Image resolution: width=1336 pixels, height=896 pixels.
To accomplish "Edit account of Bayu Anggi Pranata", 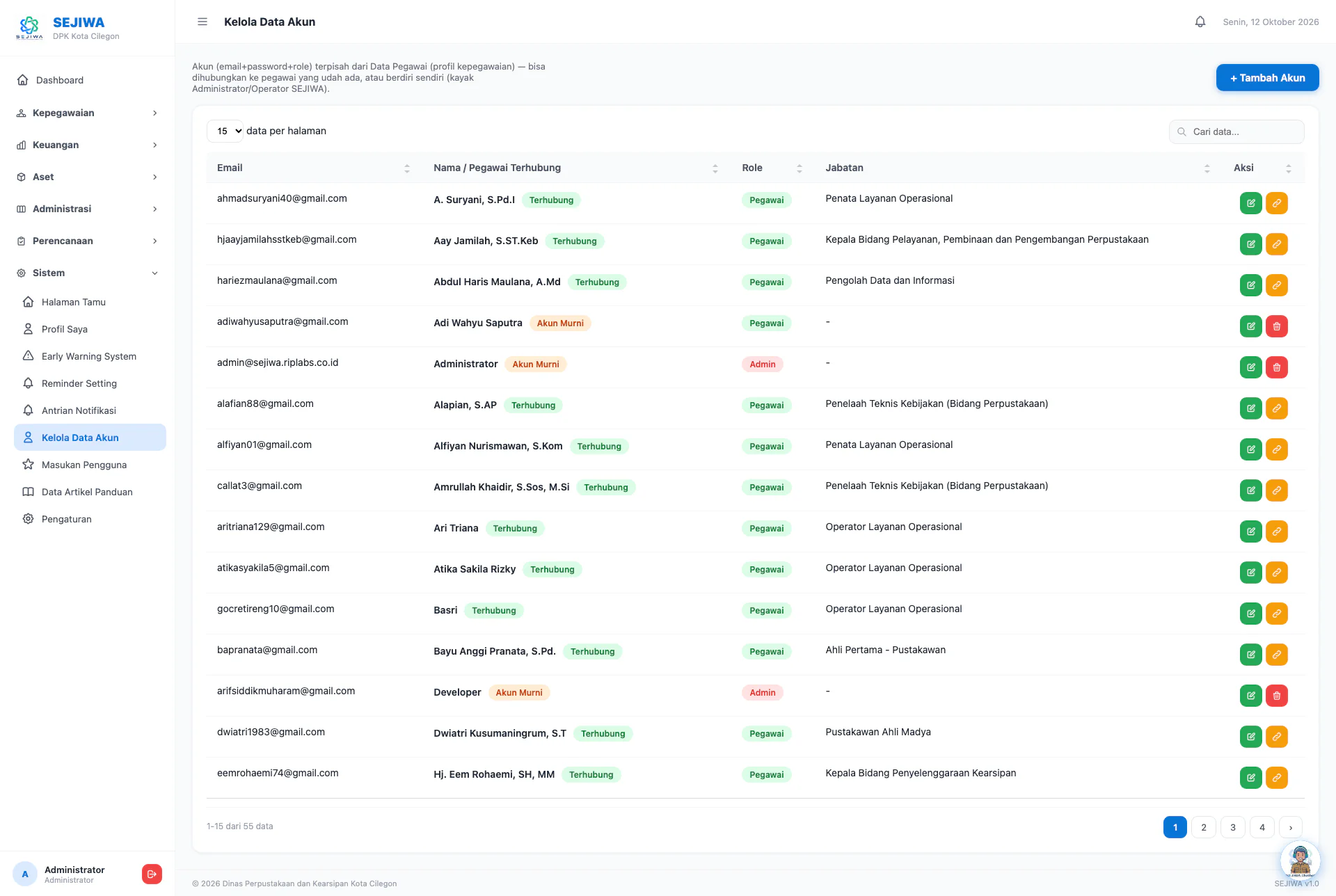I will coord(1251,655).
